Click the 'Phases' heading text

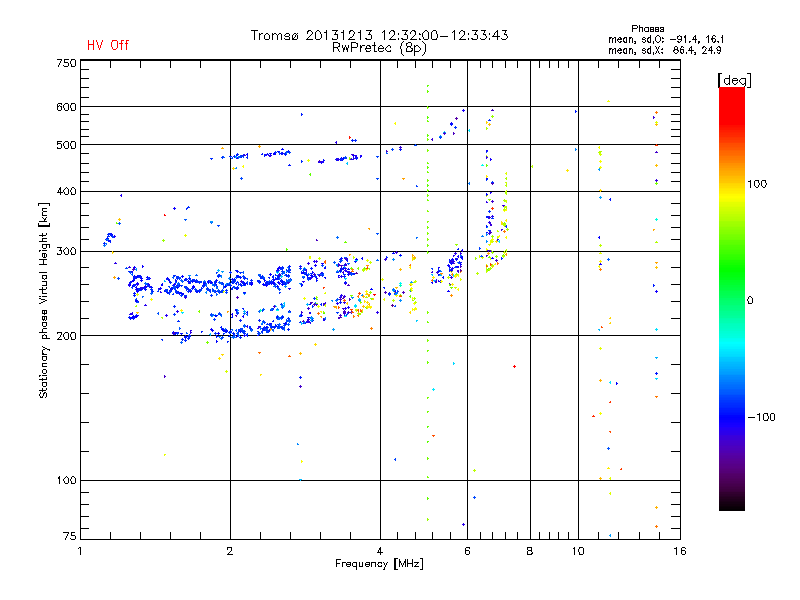click(647, 29)
